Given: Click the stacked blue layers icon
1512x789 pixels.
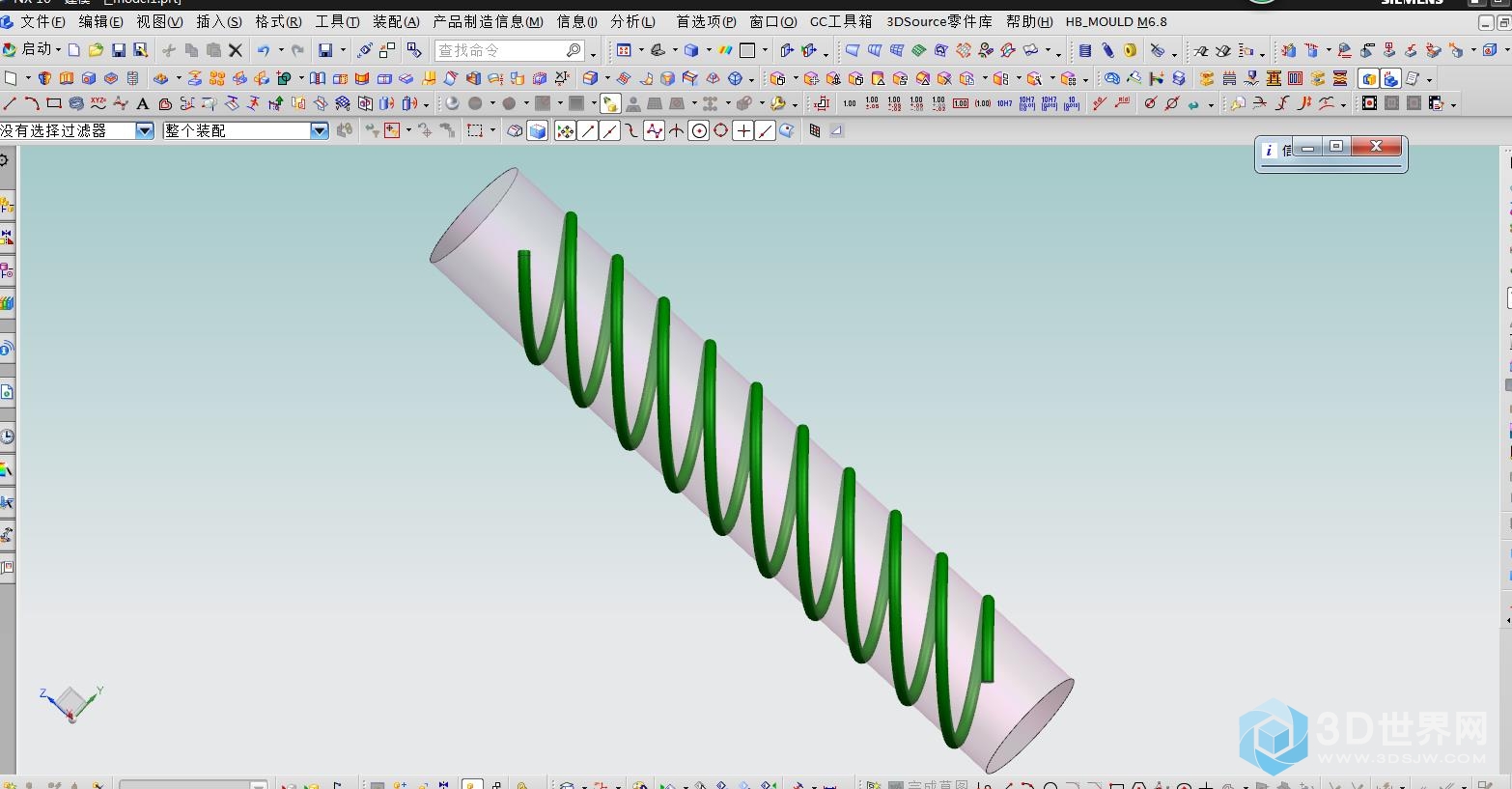Looking at the screenshot, I should point(1178,78).
